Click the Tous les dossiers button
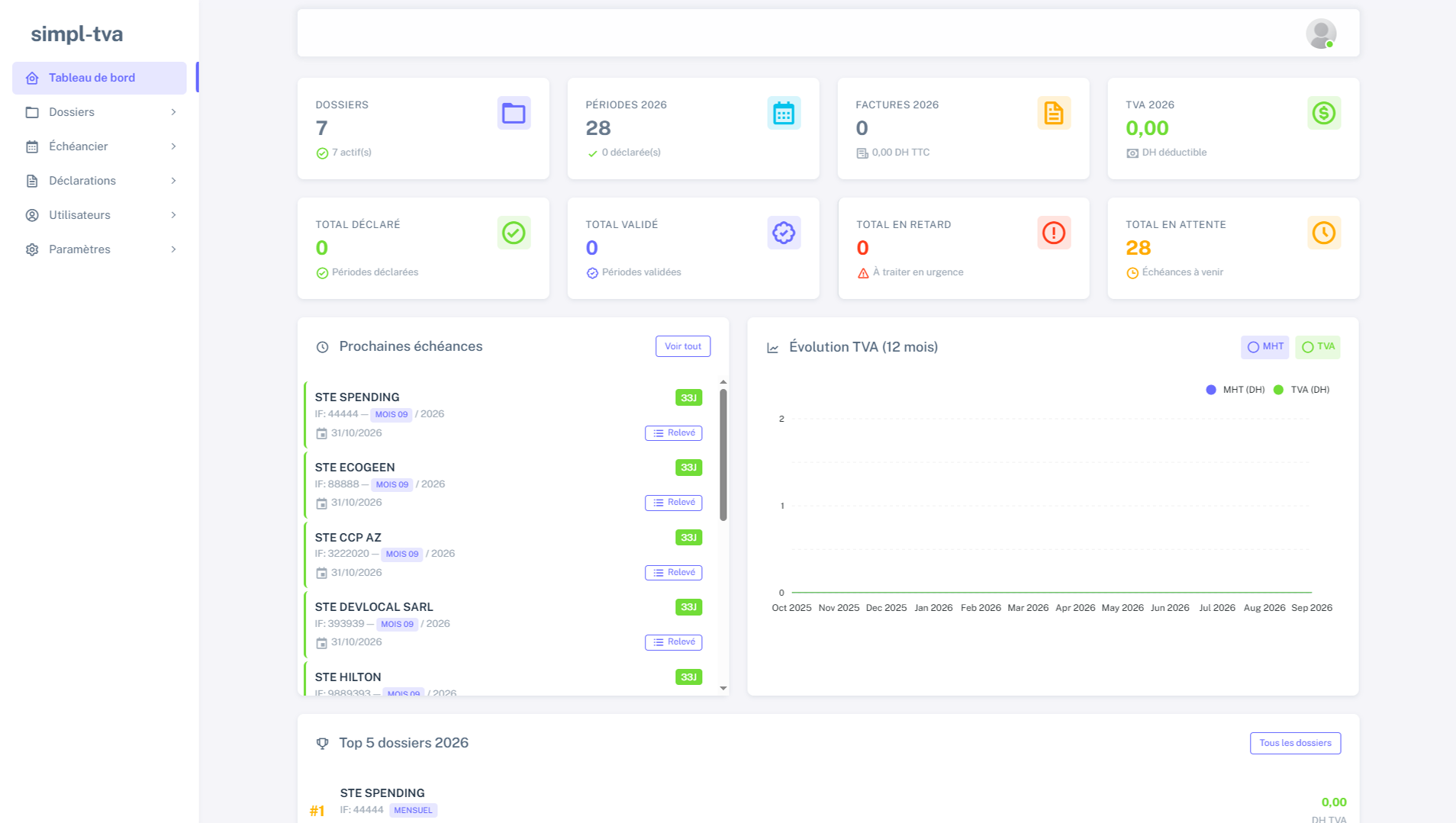This screenshot has height=823, width=1456. point(1295,743)
